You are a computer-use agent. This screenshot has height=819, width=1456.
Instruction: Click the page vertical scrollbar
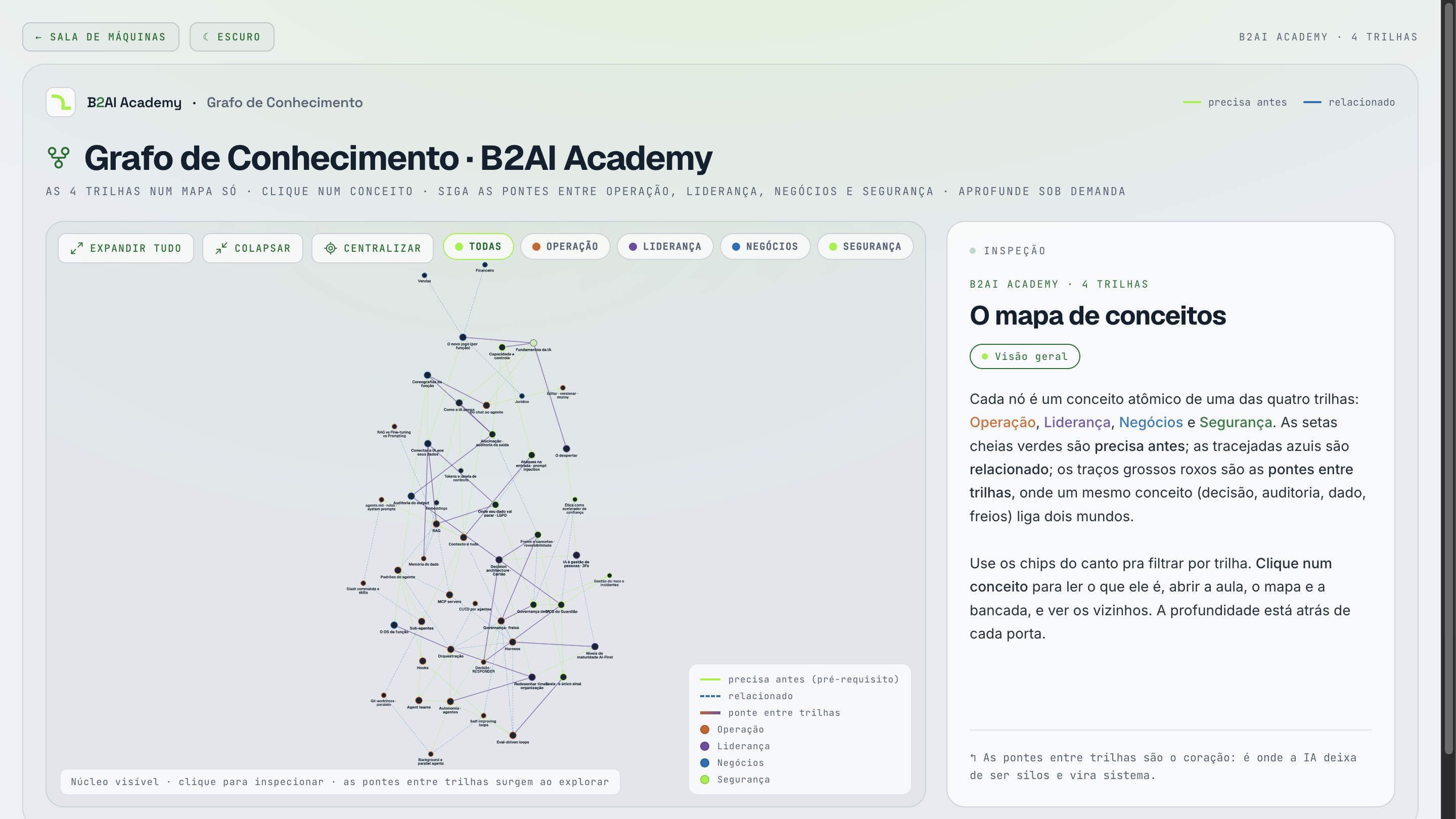[1448, 379]
